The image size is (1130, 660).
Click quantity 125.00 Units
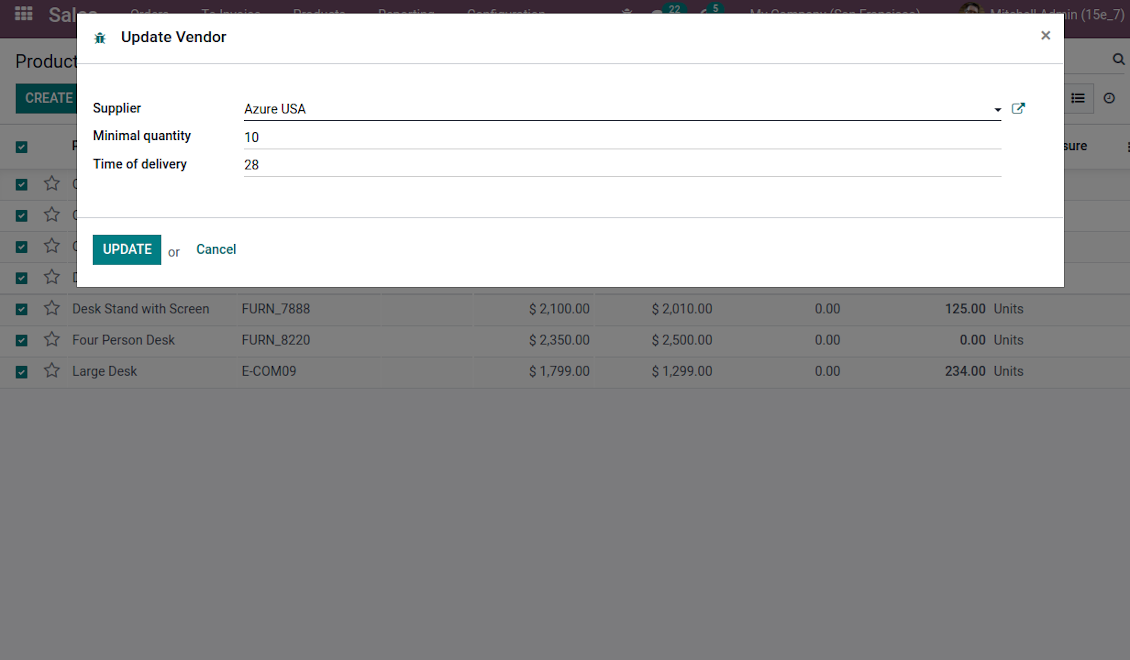pyautogui.click(x=984, y=308)
